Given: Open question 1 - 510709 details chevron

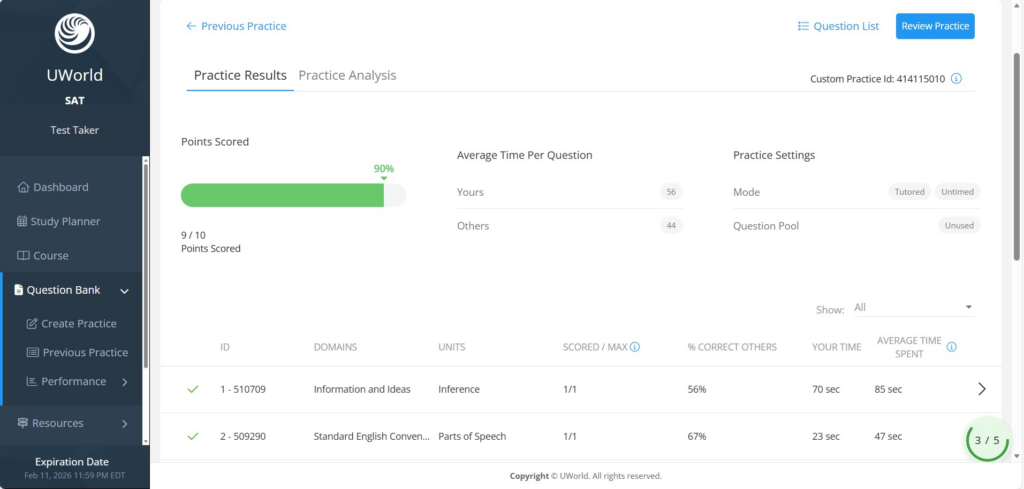Looking at the screenshot, I should 982,389.
